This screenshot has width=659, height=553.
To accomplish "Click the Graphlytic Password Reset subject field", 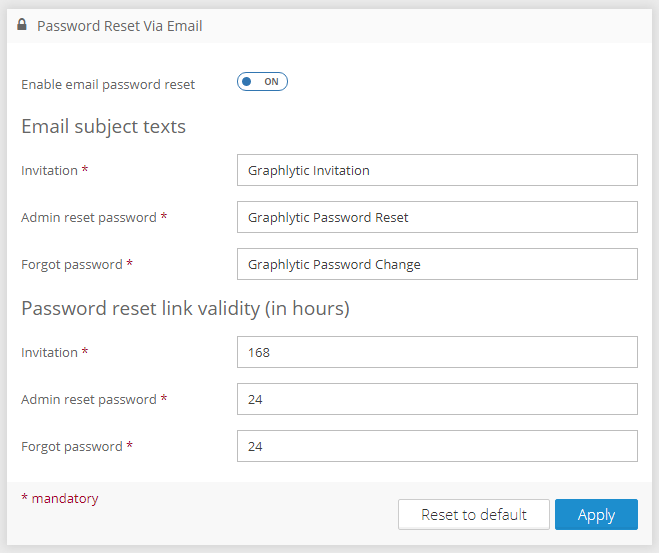I will (437, 217).
